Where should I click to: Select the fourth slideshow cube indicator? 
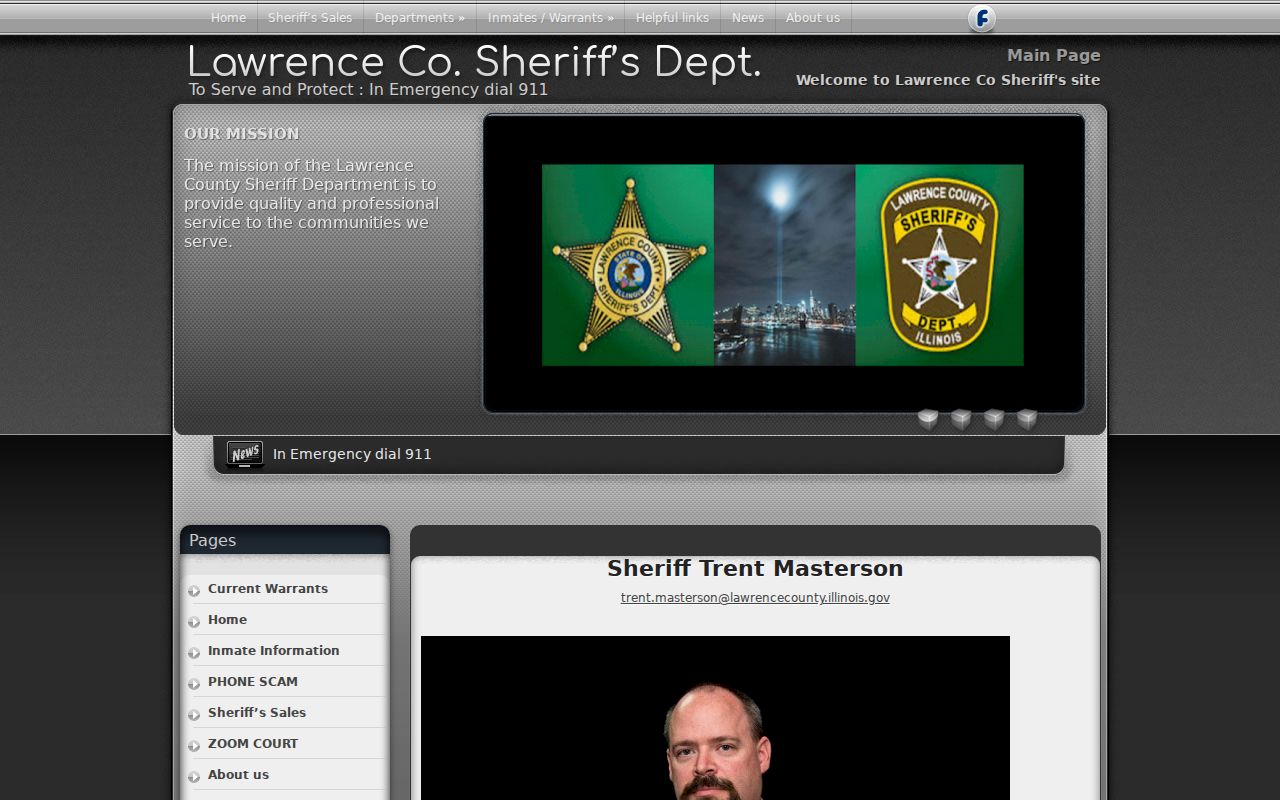tap(1027, 419)
